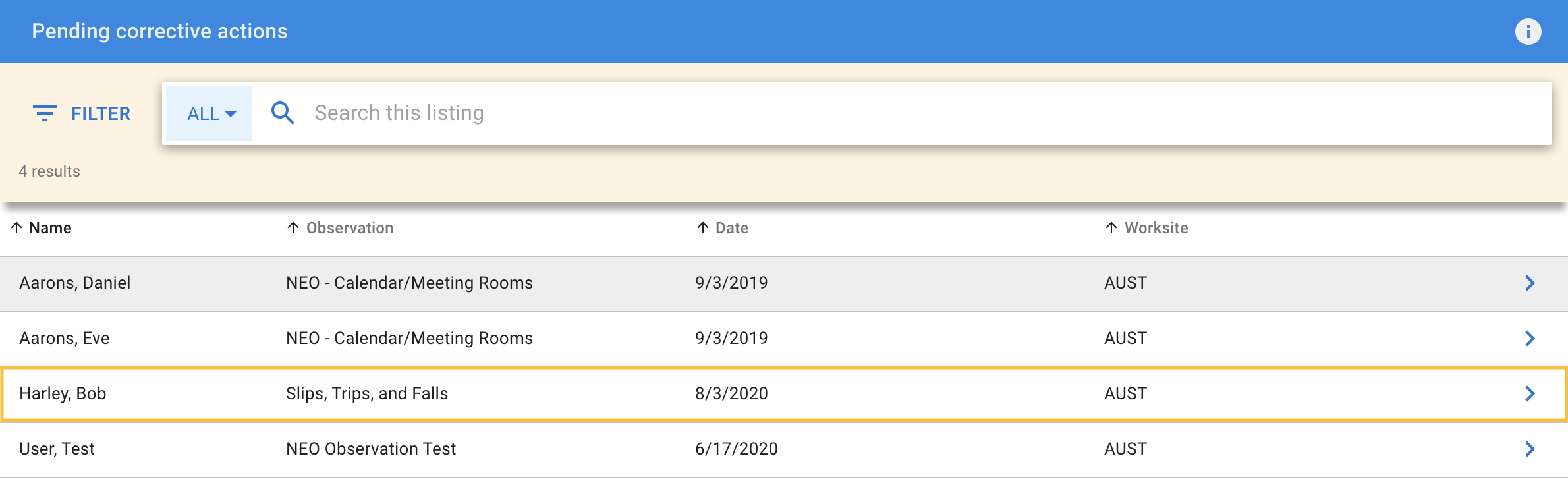Screen dimensions: 1568x481
Task: Click the magnifying glass search icon
Action: [x=283, y=113]
